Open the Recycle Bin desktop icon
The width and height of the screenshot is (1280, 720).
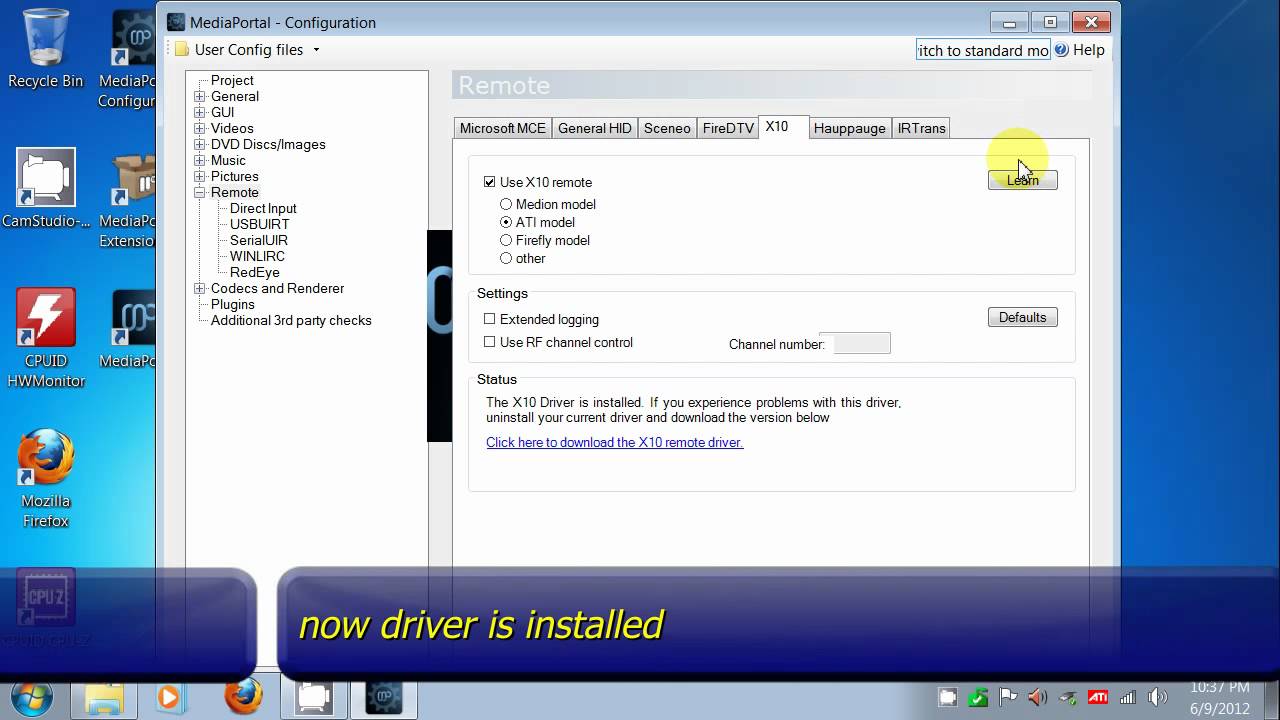[x=45, y=48]
